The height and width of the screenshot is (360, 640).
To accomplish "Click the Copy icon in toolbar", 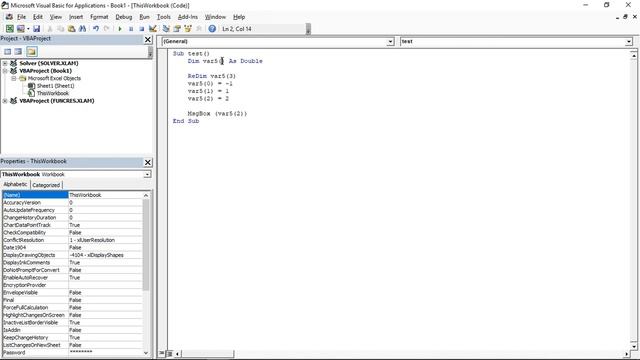I will (60, 29).
